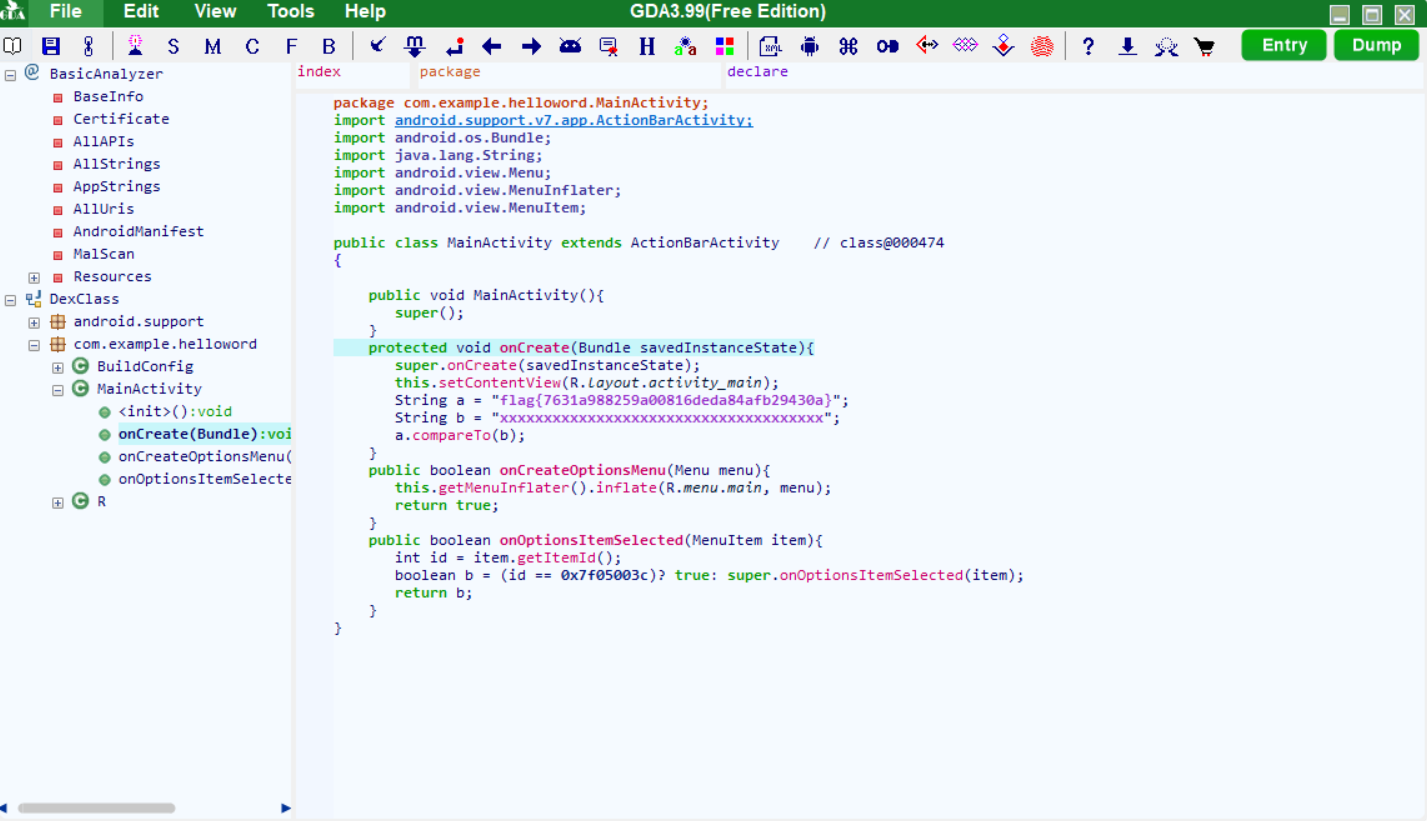
Task: Click the red fingerprint icon
Action: pos(1042,46)
